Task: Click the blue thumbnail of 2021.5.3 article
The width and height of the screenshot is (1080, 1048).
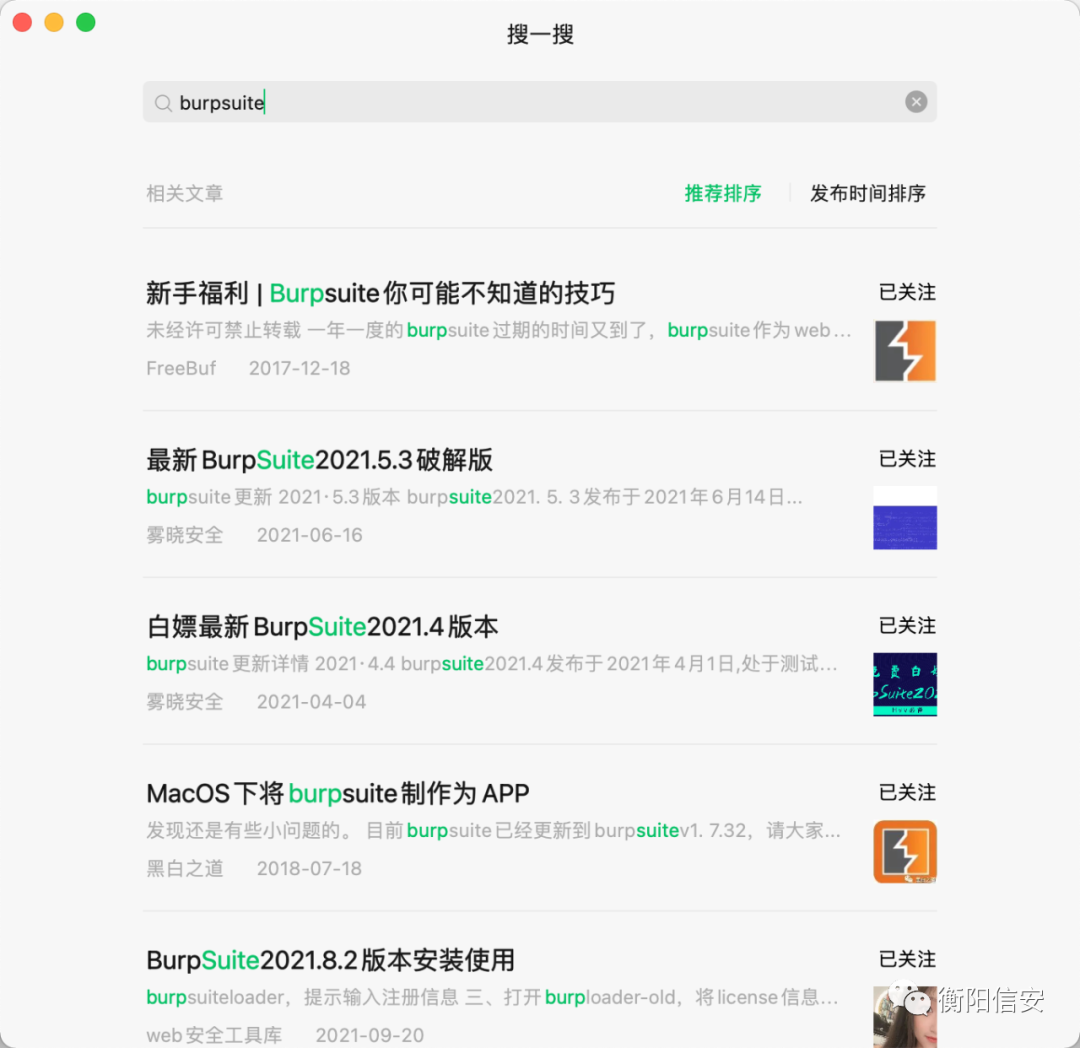Action: pyautogui.click(x=905, y=518)
